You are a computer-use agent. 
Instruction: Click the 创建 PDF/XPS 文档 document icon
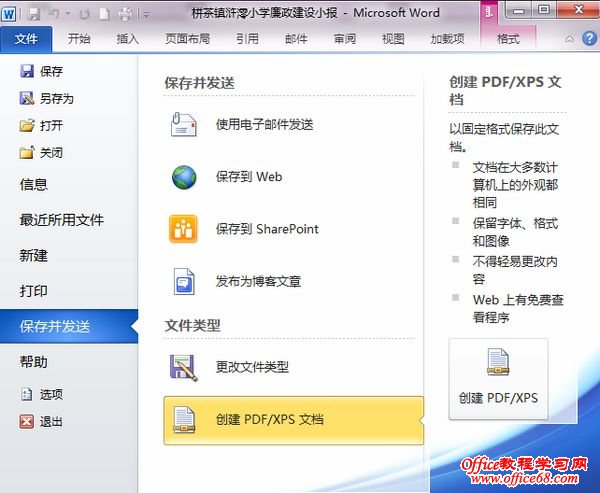tap(184, 420)
